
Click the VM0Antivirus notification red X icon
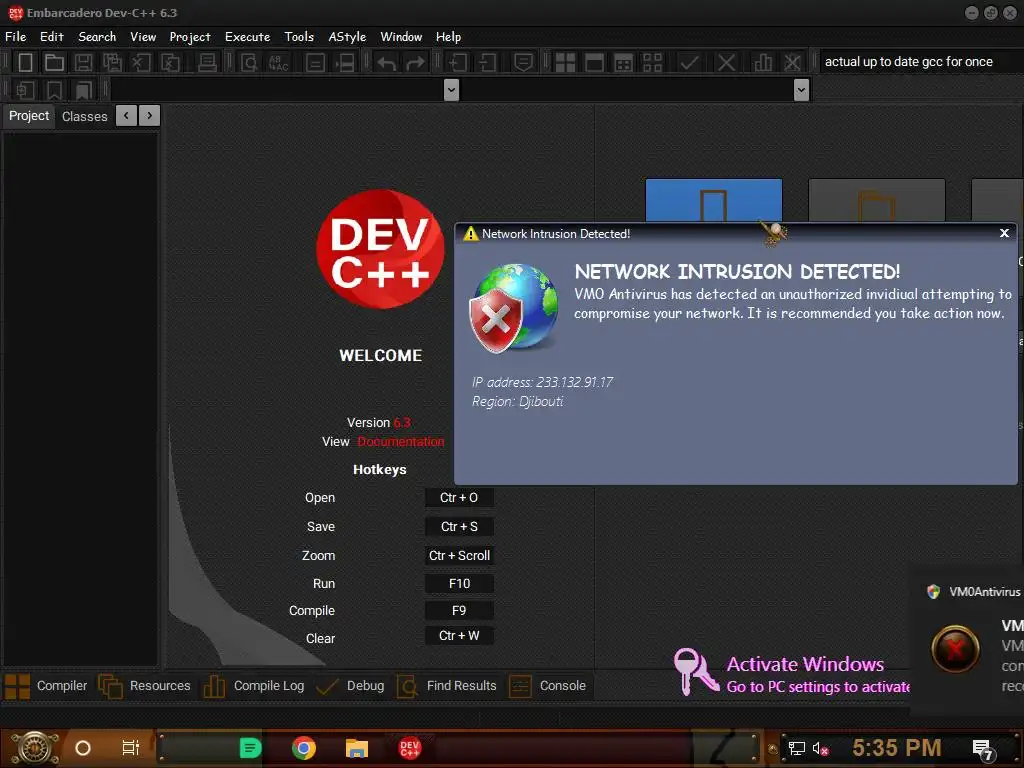pos(955,649)
